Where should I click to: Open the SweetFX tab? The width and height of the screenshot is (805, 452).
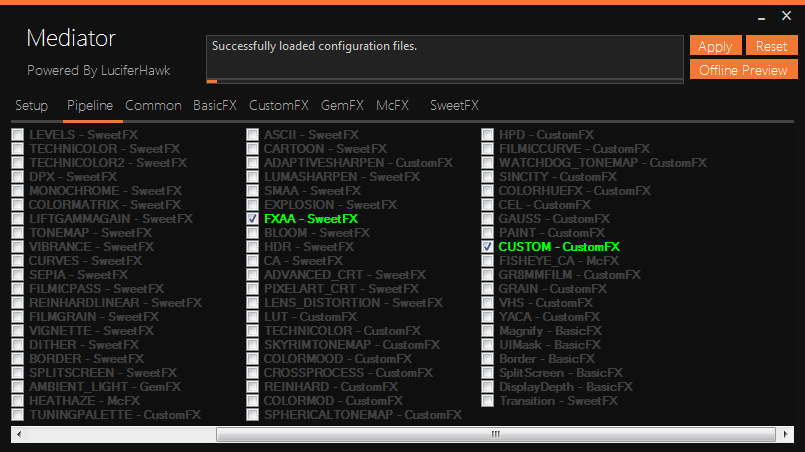454,106
